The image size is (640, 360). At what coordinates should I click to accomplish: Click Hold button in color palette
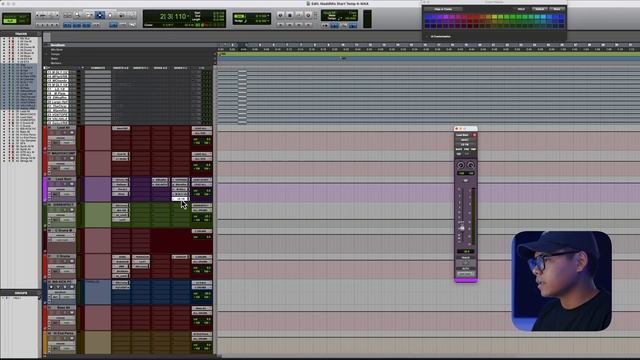521,9
